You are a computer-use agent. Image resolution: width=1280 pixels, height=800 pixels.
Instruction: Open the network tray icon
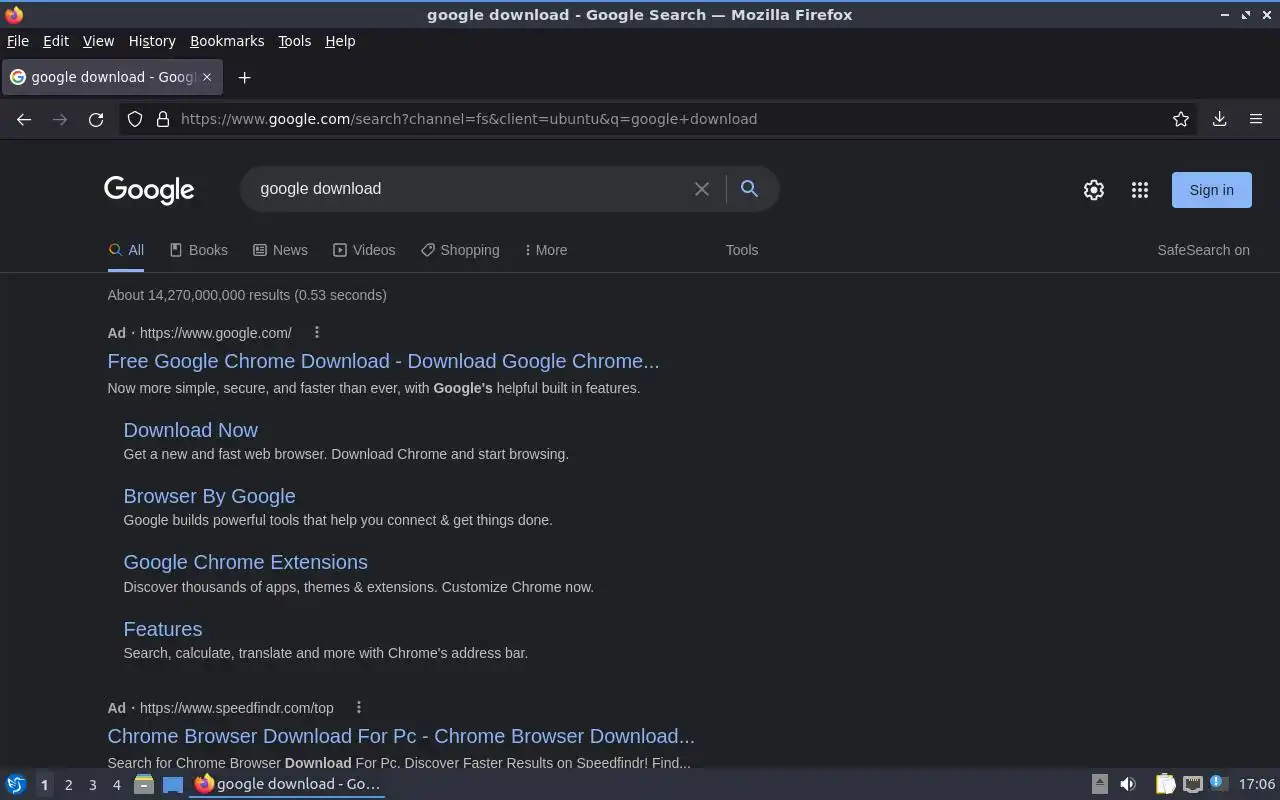1192,784
